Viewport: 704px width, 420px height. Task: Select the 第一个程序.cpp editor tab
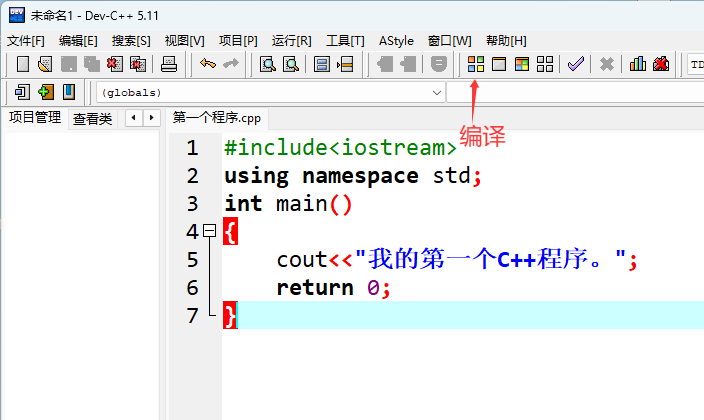216,118
